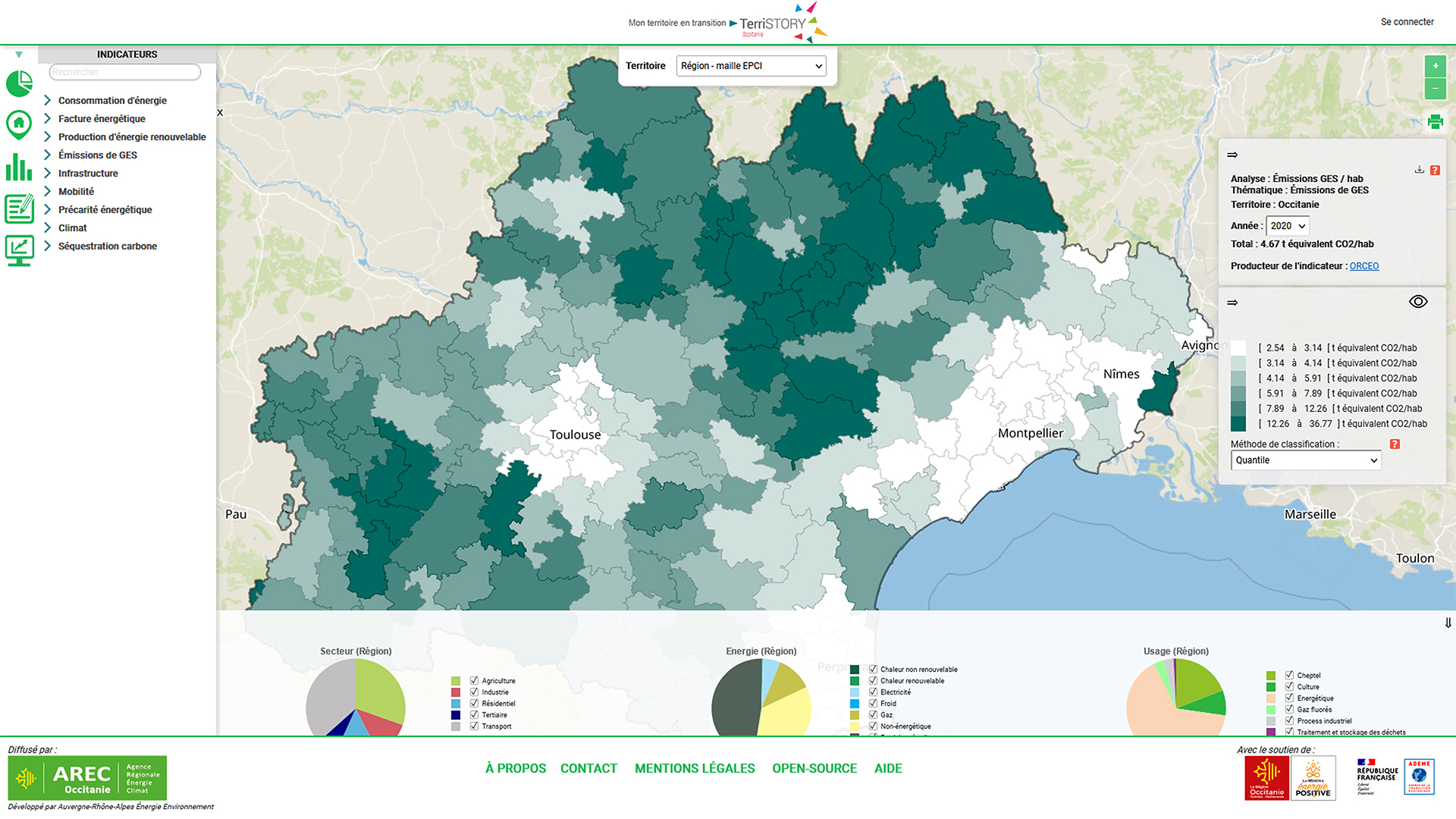1456x819 pixels.
Task: Click the bar chart sidebar icon
Action: point(19,166)
